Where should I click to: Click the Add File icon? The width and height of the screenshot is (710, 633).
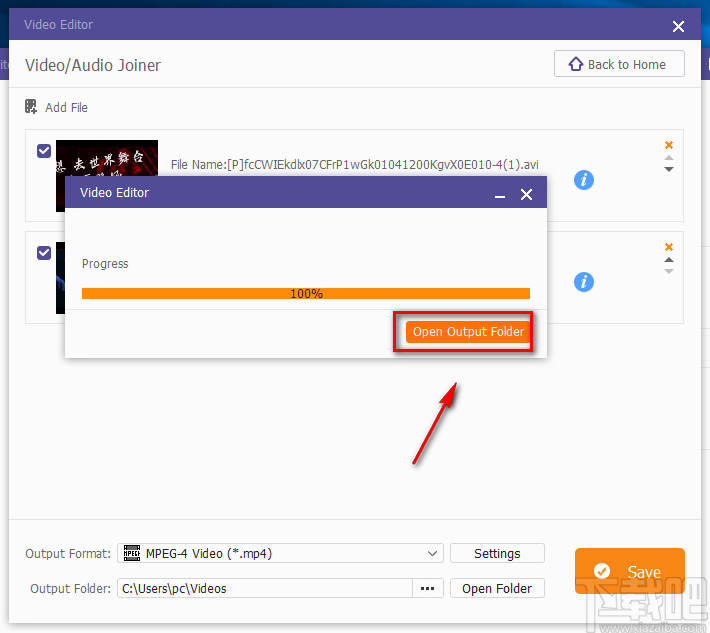[x=31, y=107]
